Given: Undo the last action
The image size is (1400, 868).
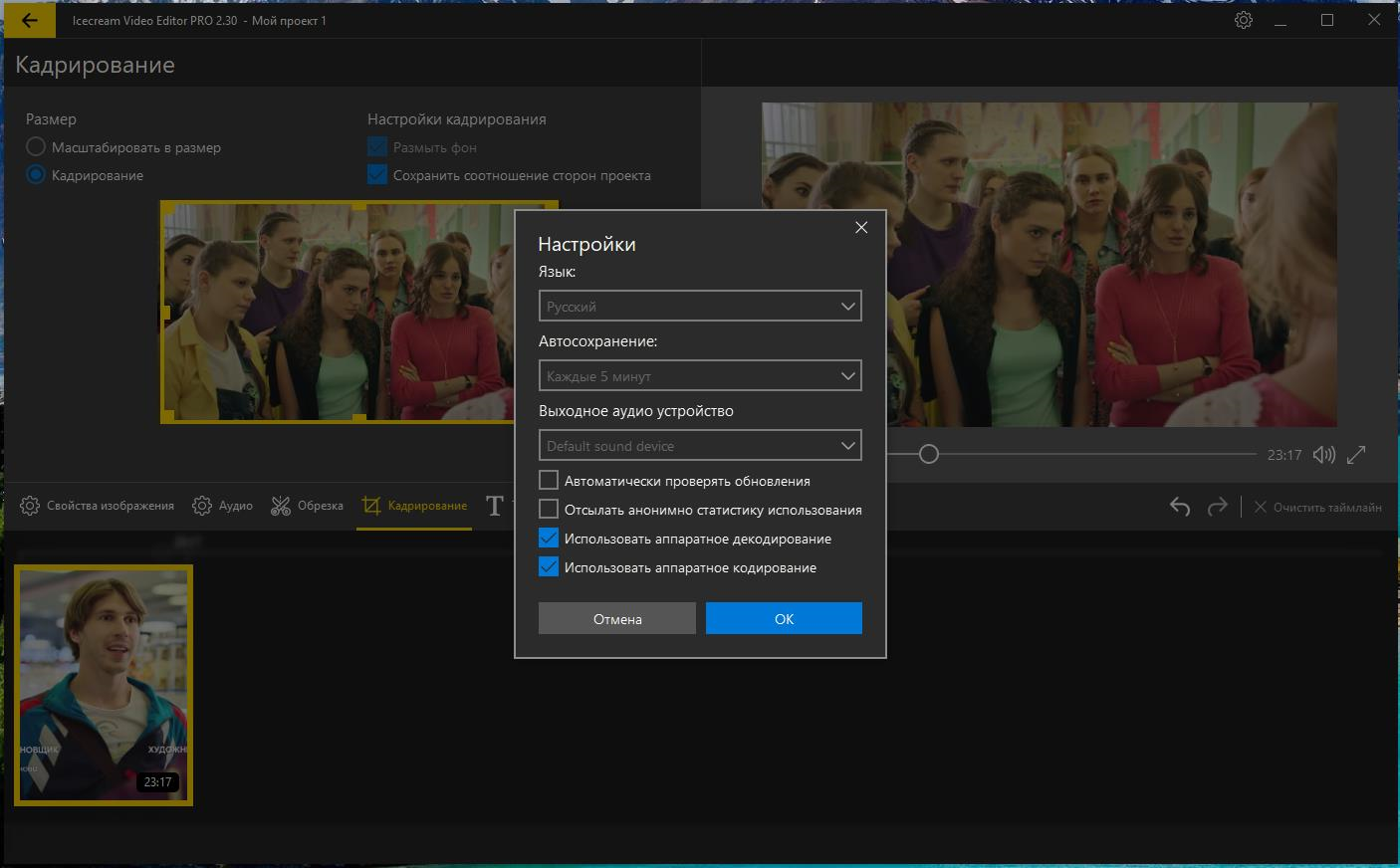Looking at the screenshot, I should pos(1180,507).
